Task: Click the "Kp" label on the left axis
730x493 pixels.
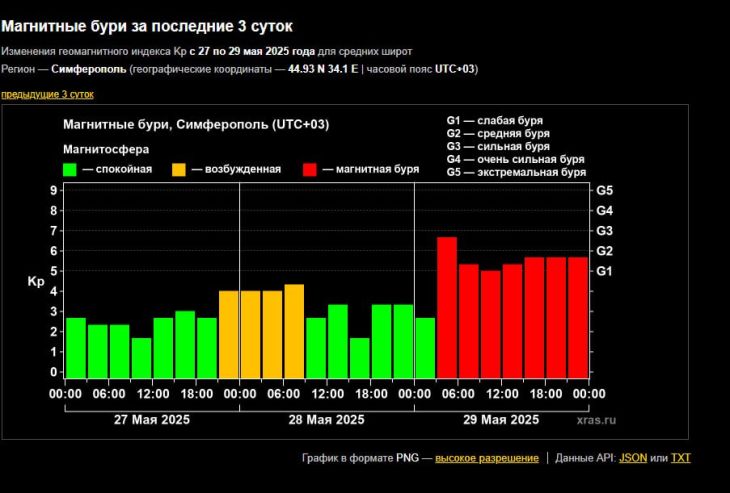Action: [35, 283]
